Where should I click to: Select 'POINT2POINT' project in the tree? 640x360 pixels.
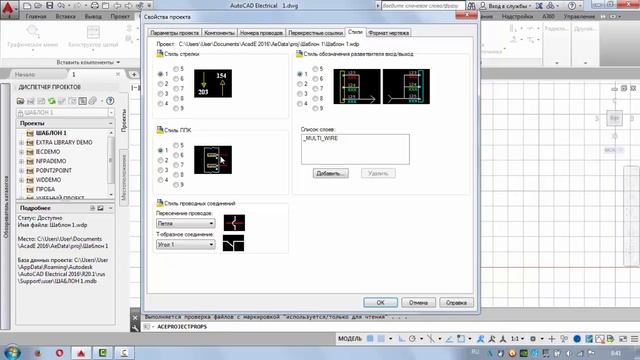tap(53, 171)
